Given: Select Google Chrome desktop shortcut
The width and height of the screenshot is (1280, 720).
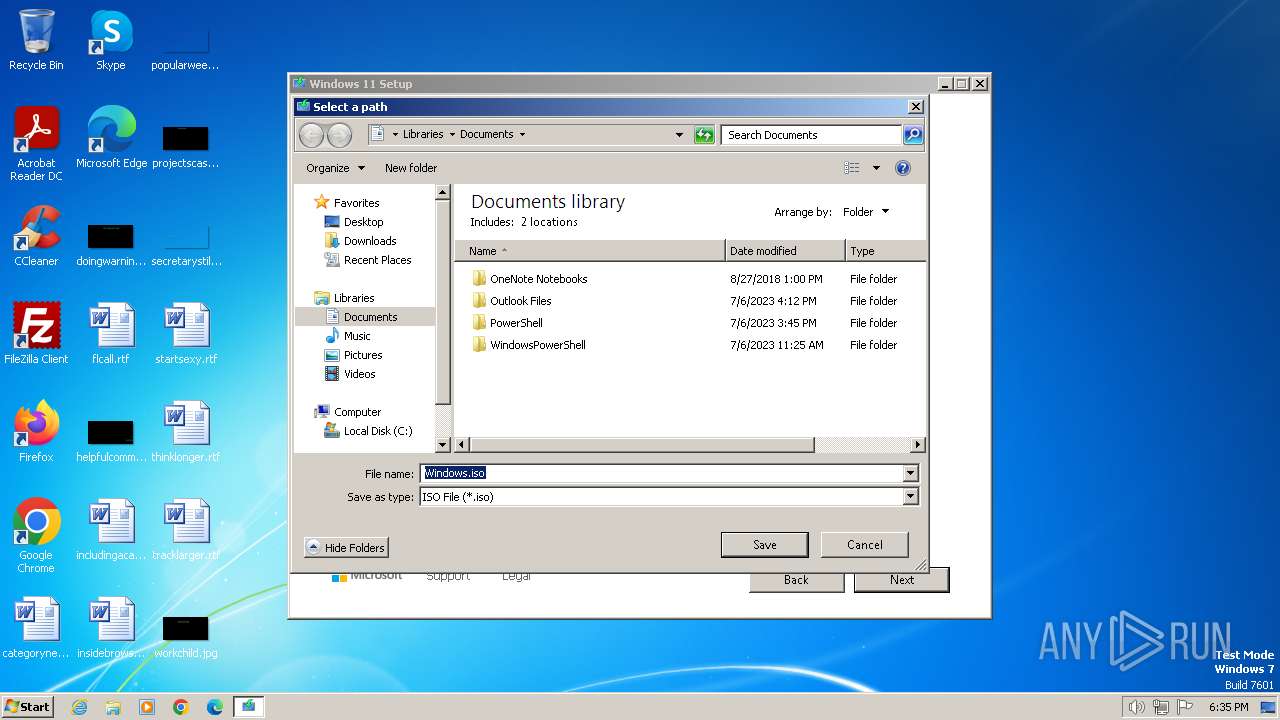Looking at the screenshot, I should (36, 536).
